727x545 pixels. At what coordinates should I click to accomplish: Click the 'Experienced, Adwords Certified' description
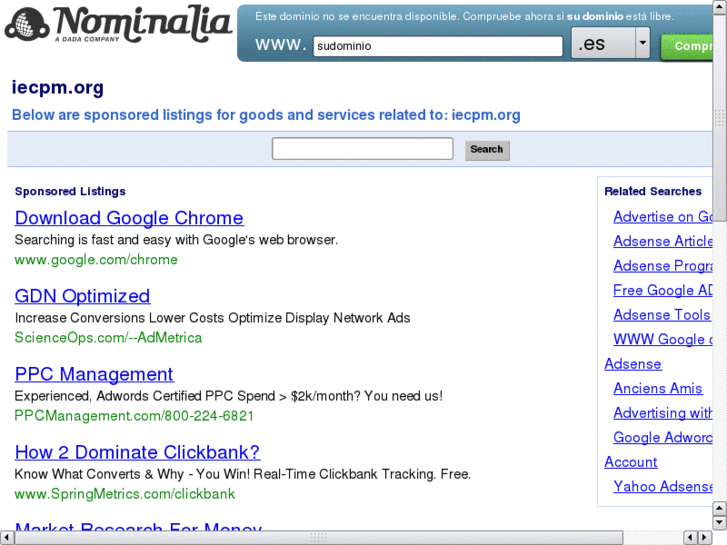229,396
